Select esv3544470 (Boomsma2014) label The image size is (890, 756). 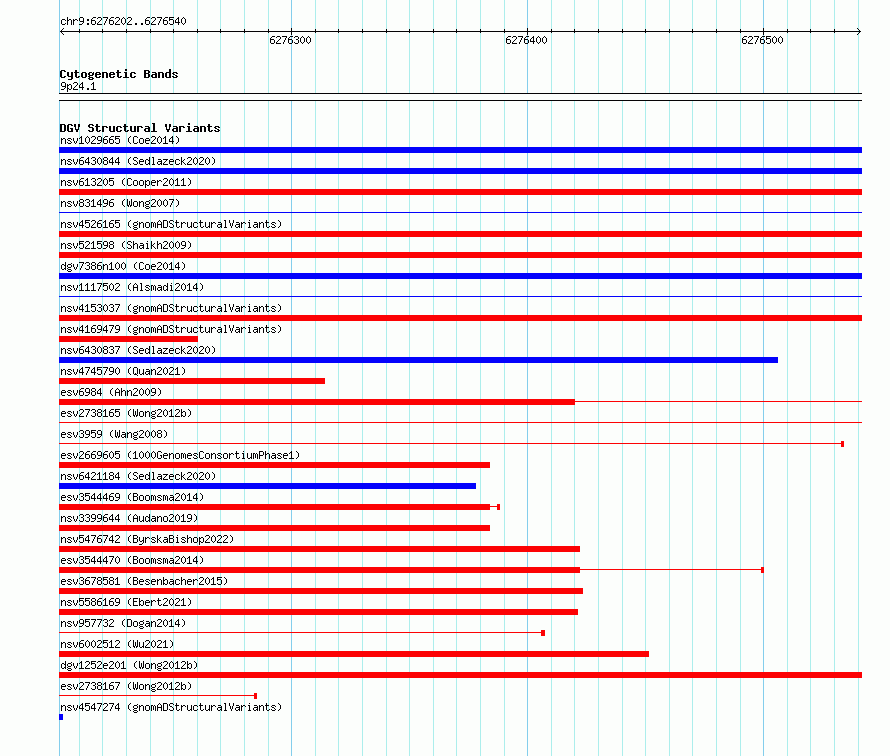point(132,560)
